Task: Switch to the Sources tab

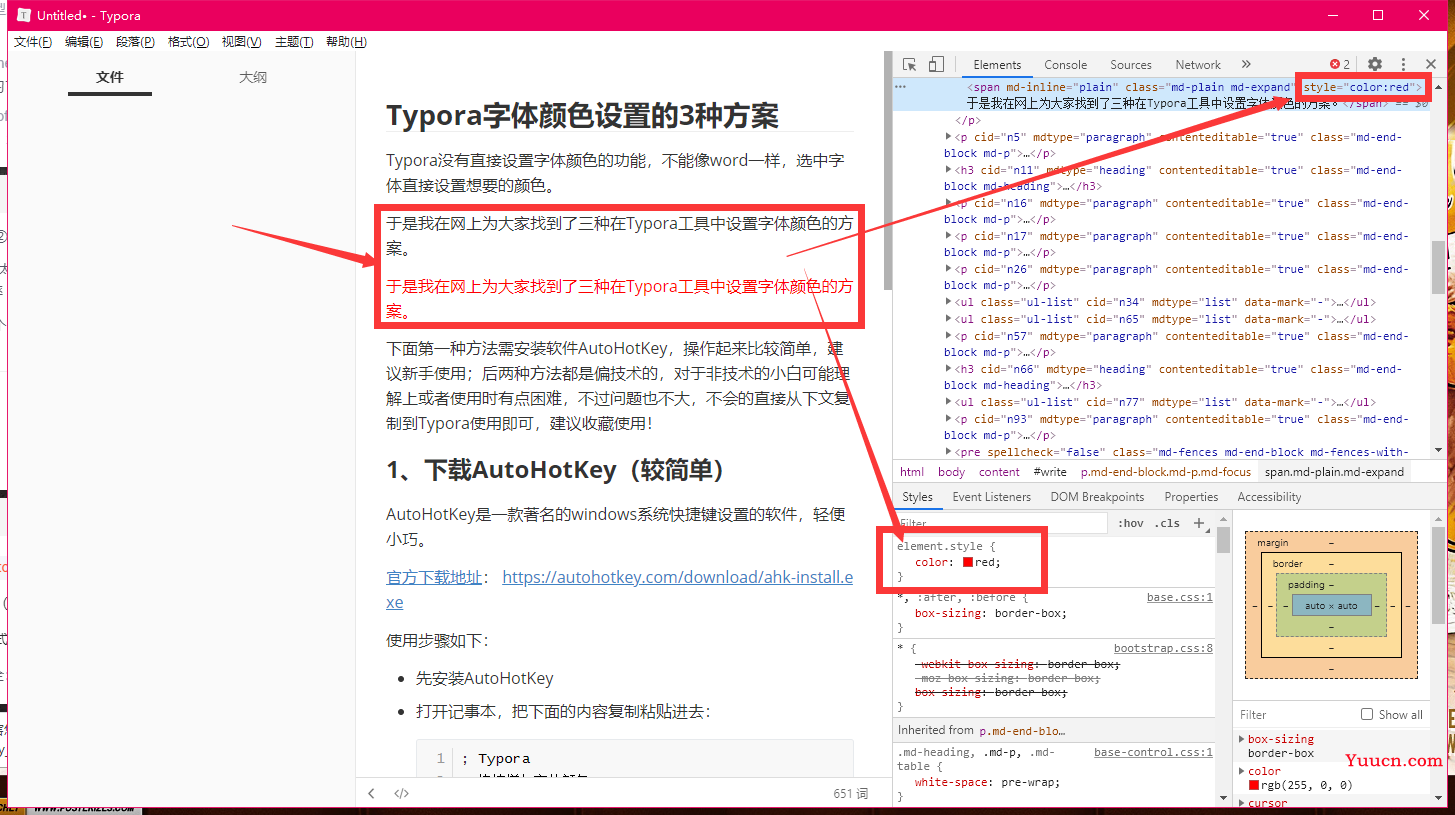Action: pos(1131,64)
